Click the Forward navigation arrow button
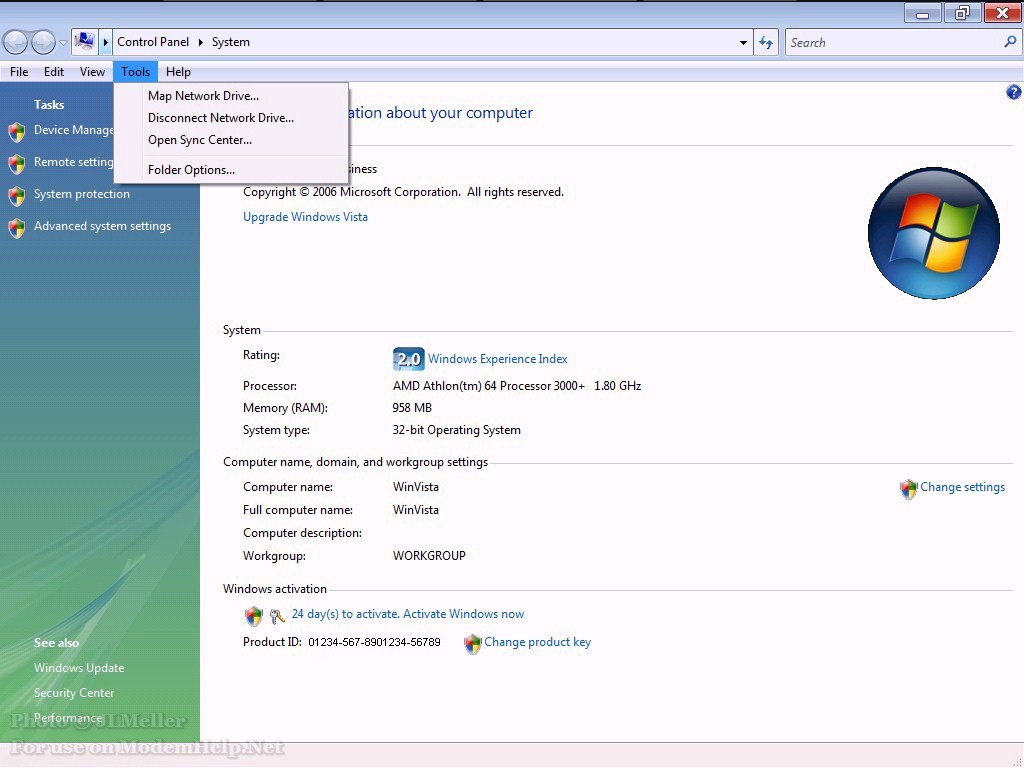Image resolution: width=1024 pixels, height=768 pixels. [x=43, y=42]
